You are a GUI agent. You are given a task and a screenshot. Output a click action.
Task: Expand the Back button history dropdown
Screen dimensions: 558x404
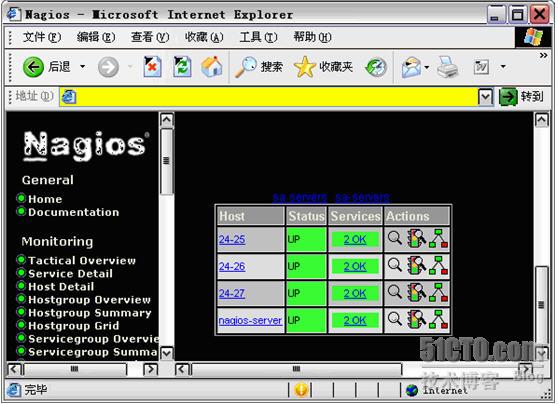click(x=83, y=67)
